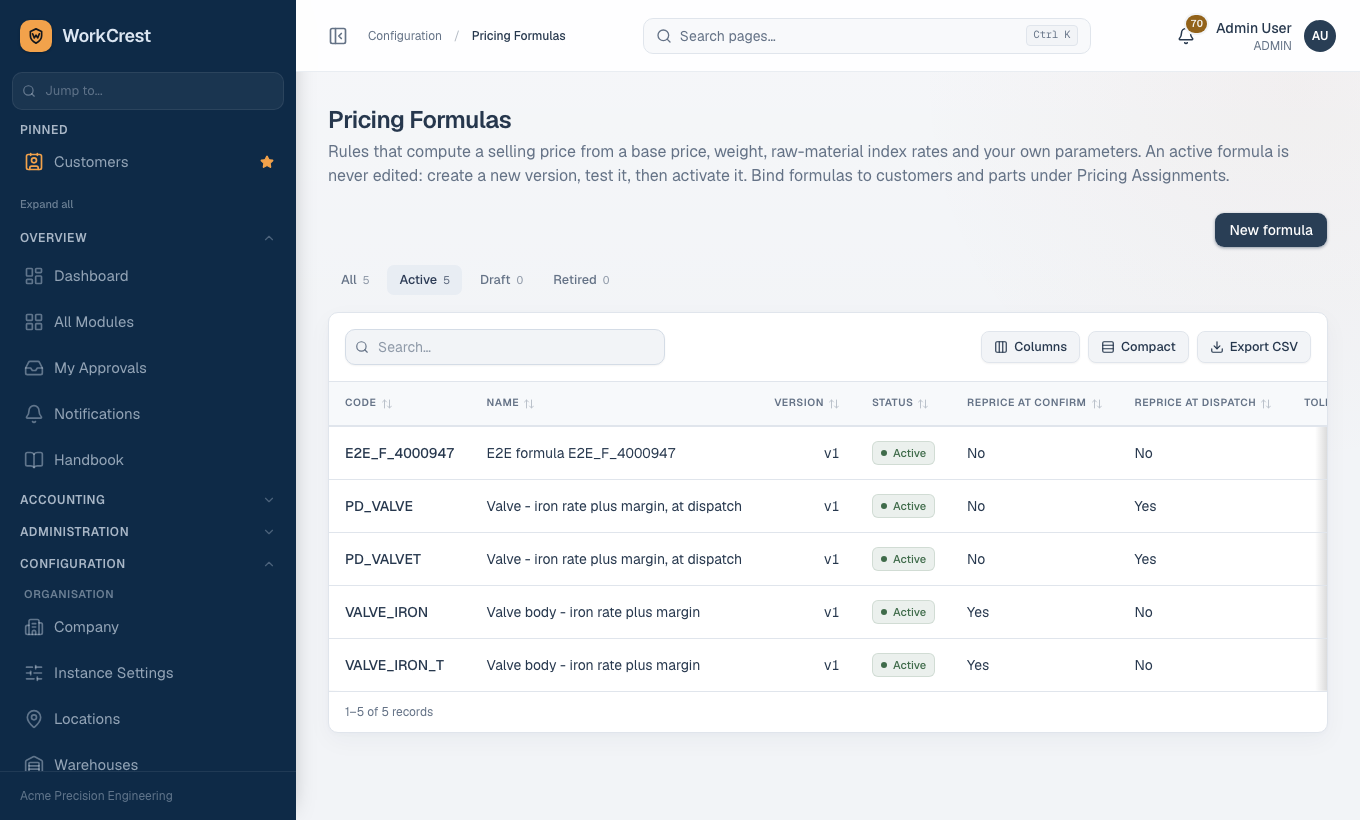
Task: Export table as CSV
Action: pos(1254,347)
